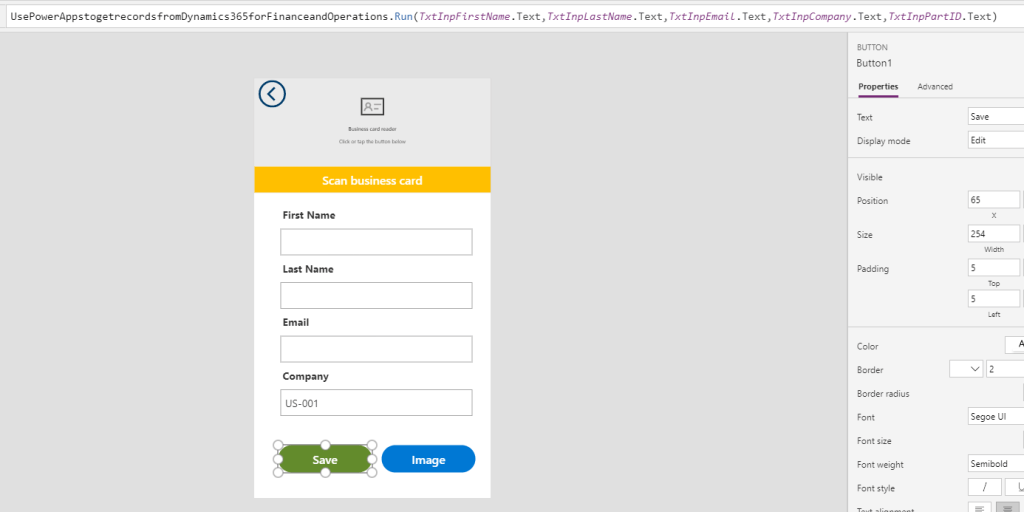Select the Properties tab
The image size is (1024, 512).
(878, 87)
